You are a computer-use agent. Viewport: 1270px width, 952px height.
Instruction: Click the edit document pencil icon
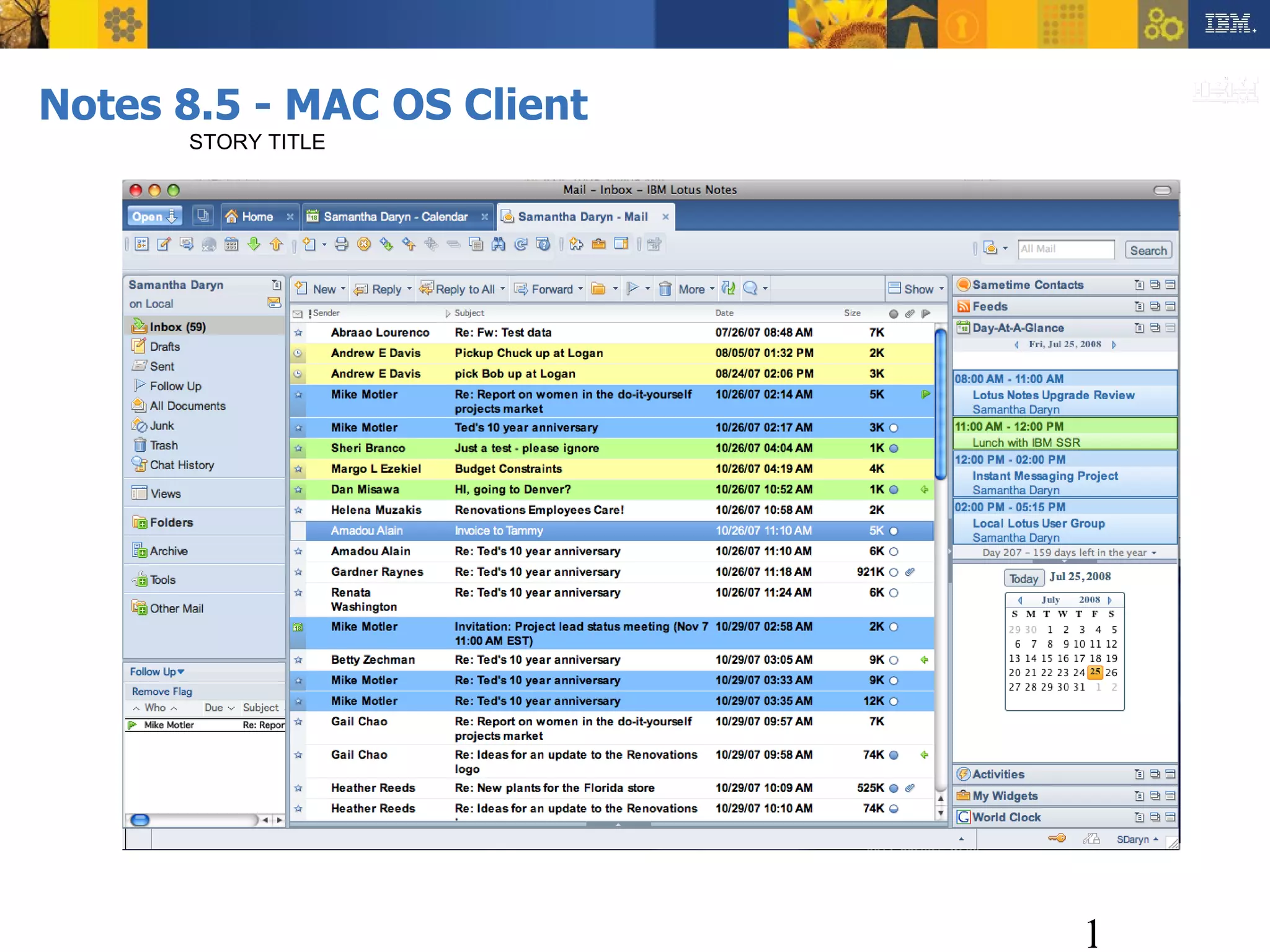(x=164, y=244)
